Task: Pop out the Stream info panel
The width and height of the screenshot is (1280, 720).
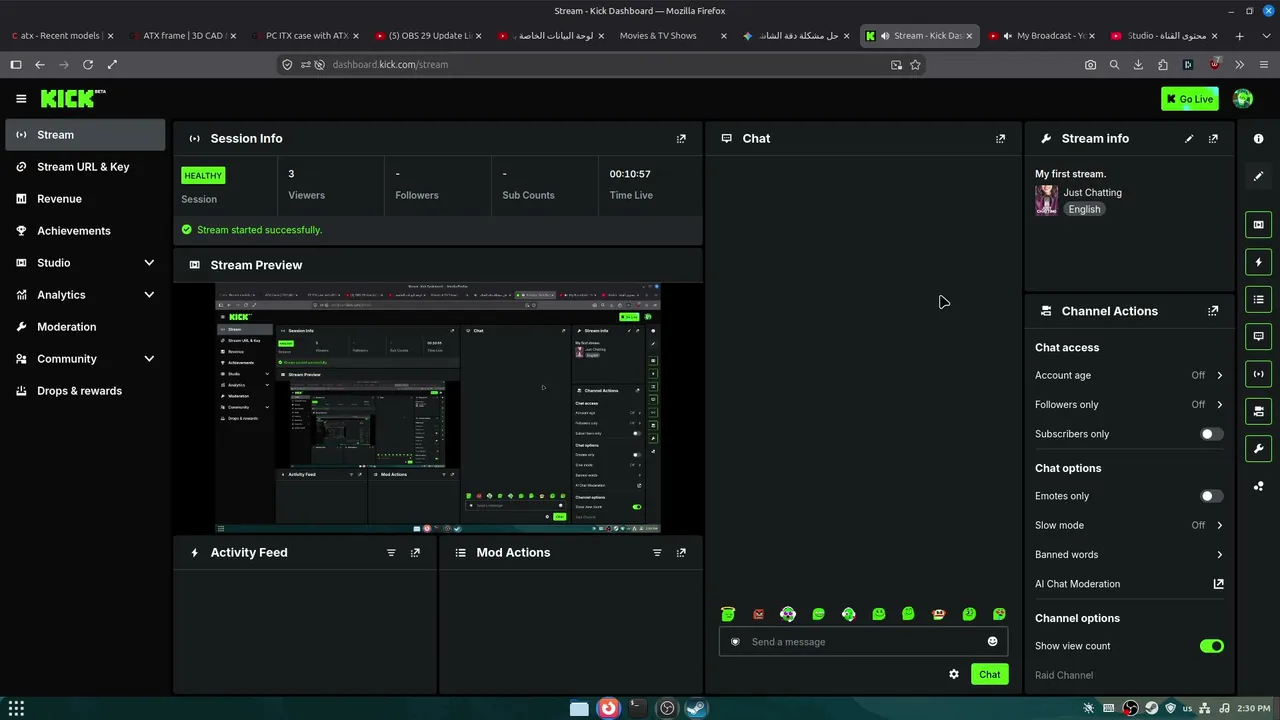Action: point(1213,139)
